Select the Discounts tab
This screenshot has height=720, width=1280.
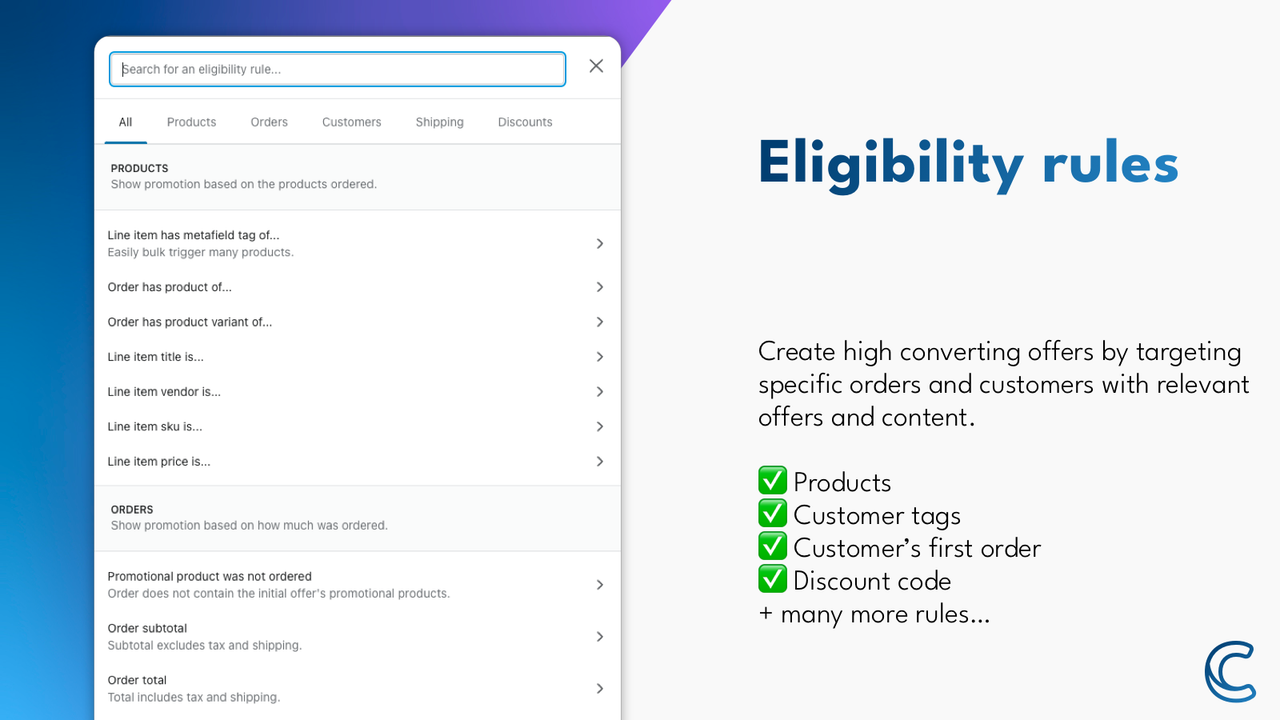(524, 121)
